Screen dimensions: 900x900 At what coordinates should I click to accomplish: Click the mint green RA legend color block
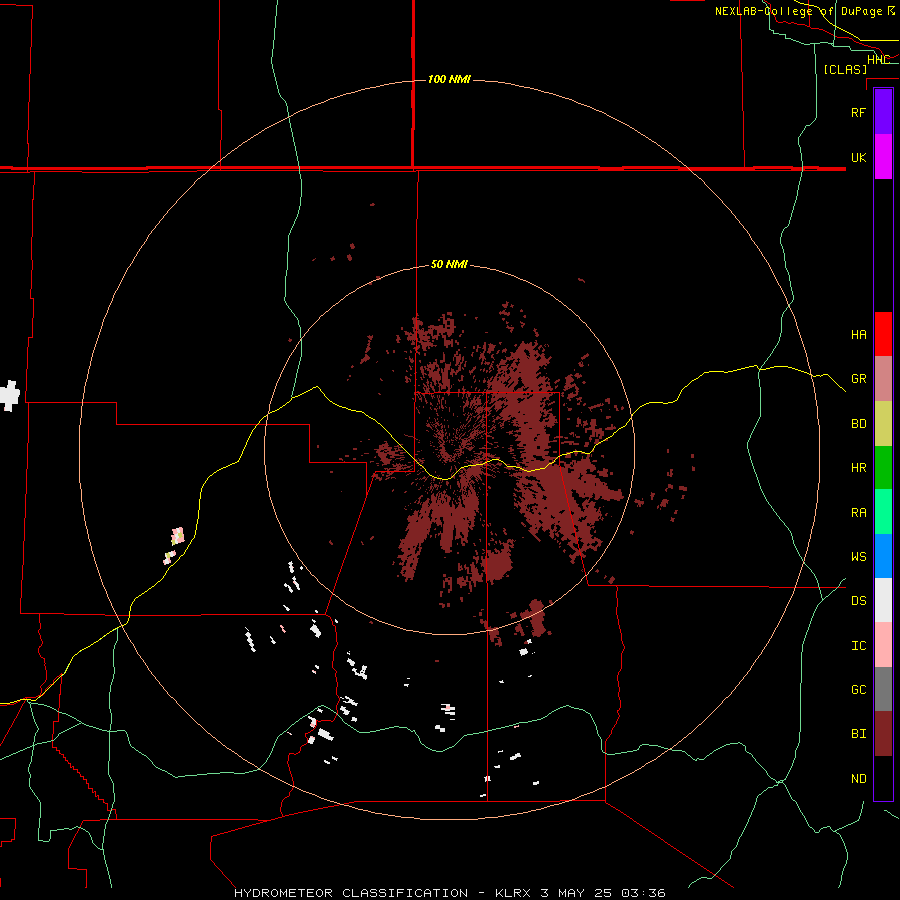tap(883, 512)
